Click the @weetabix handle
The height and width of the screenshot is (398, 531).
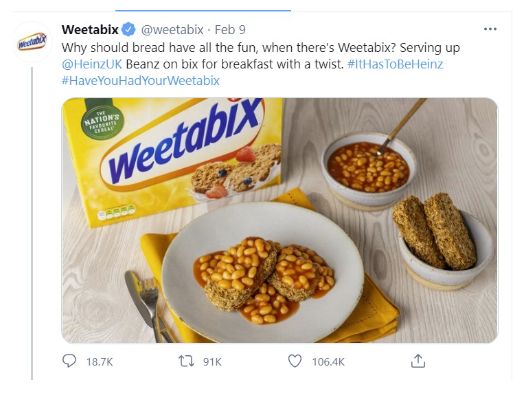(x=172, y=30)
